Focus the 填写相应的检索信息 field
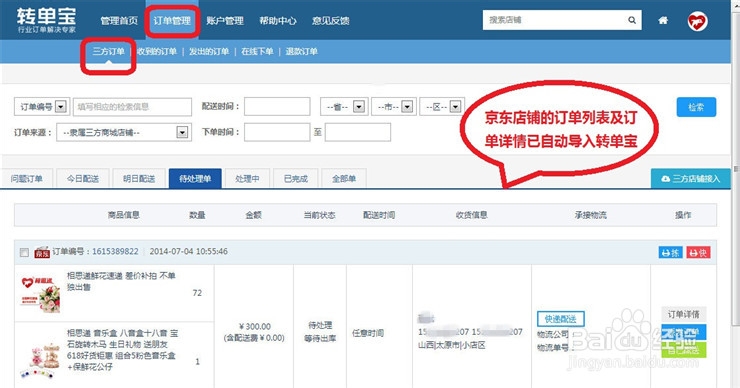Screen dimensions: 740x388 [x=132, y=107]
